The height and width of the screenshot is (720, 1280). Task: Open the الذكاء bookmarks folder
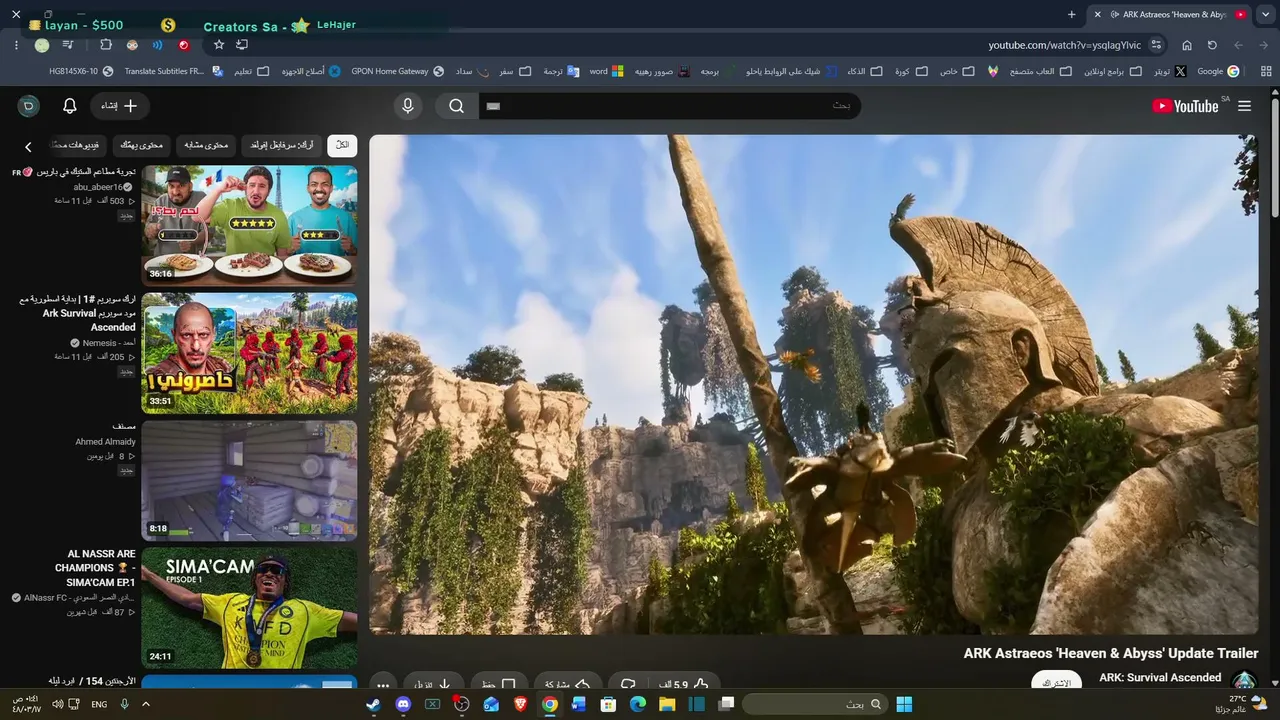pos(865,72)
